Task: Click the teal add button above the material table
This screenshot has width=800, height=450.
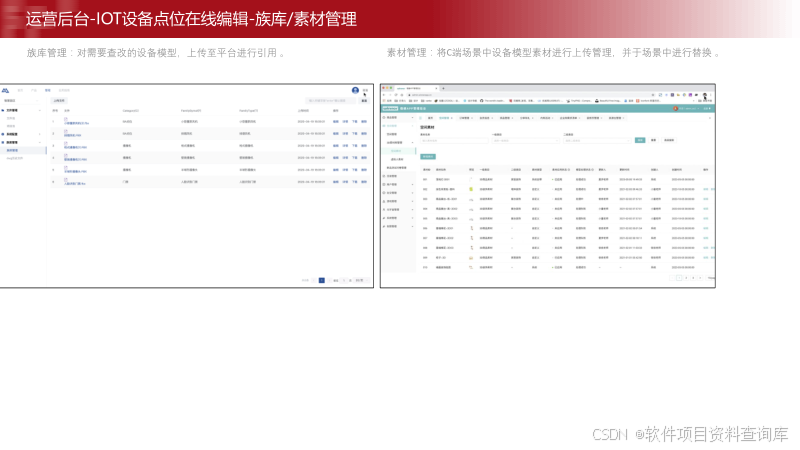Action: pos(428,157)
